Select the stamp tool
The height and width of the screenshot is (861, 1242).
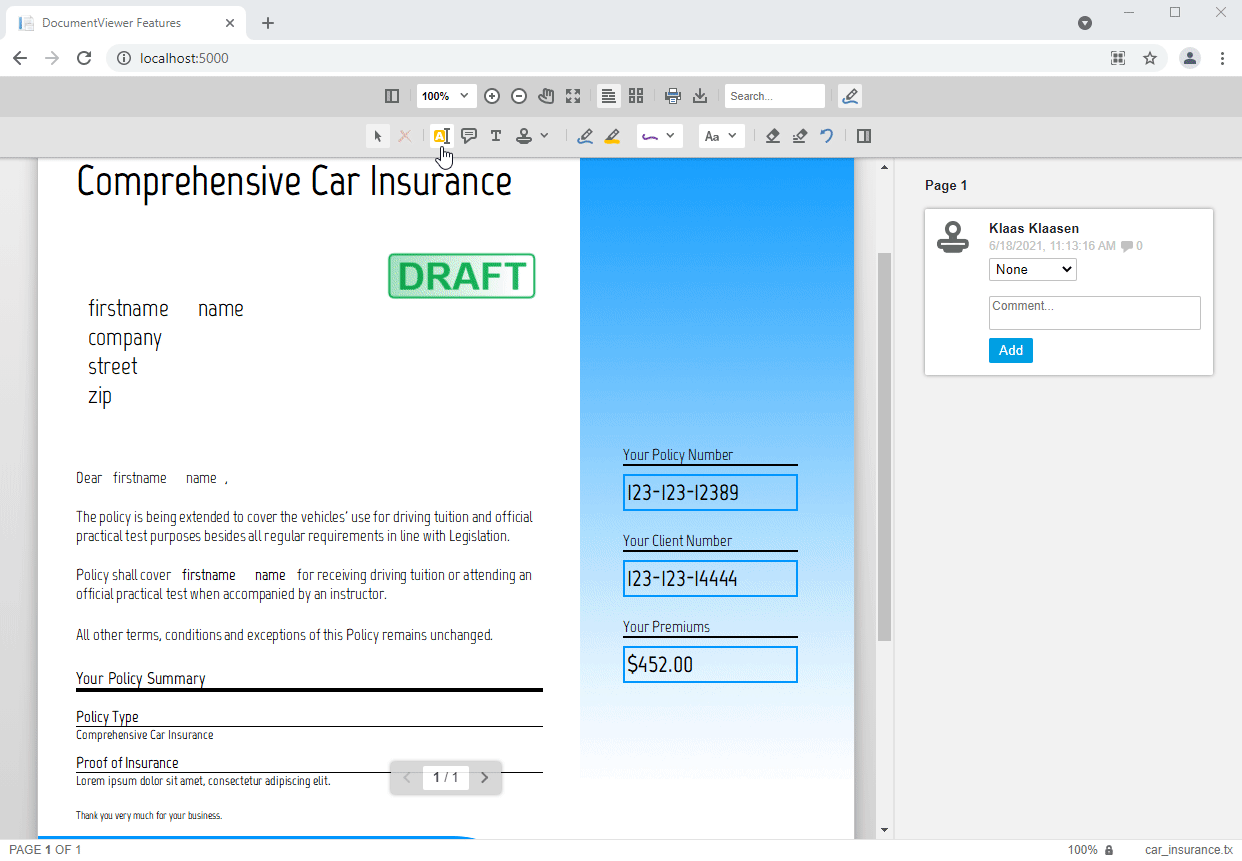click(524, 136)
